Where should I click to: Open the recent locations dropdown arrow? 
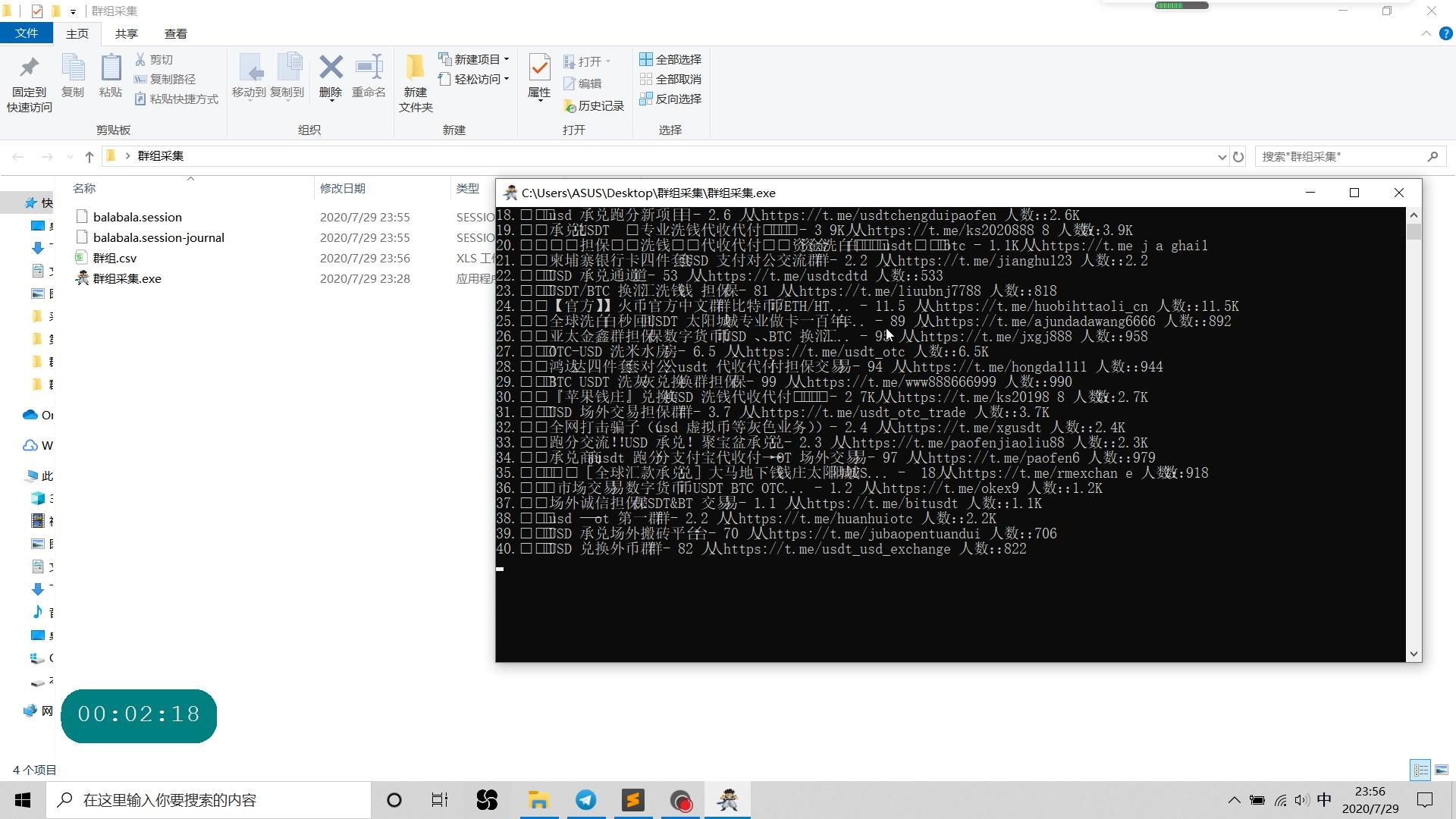tap(70, 157)
